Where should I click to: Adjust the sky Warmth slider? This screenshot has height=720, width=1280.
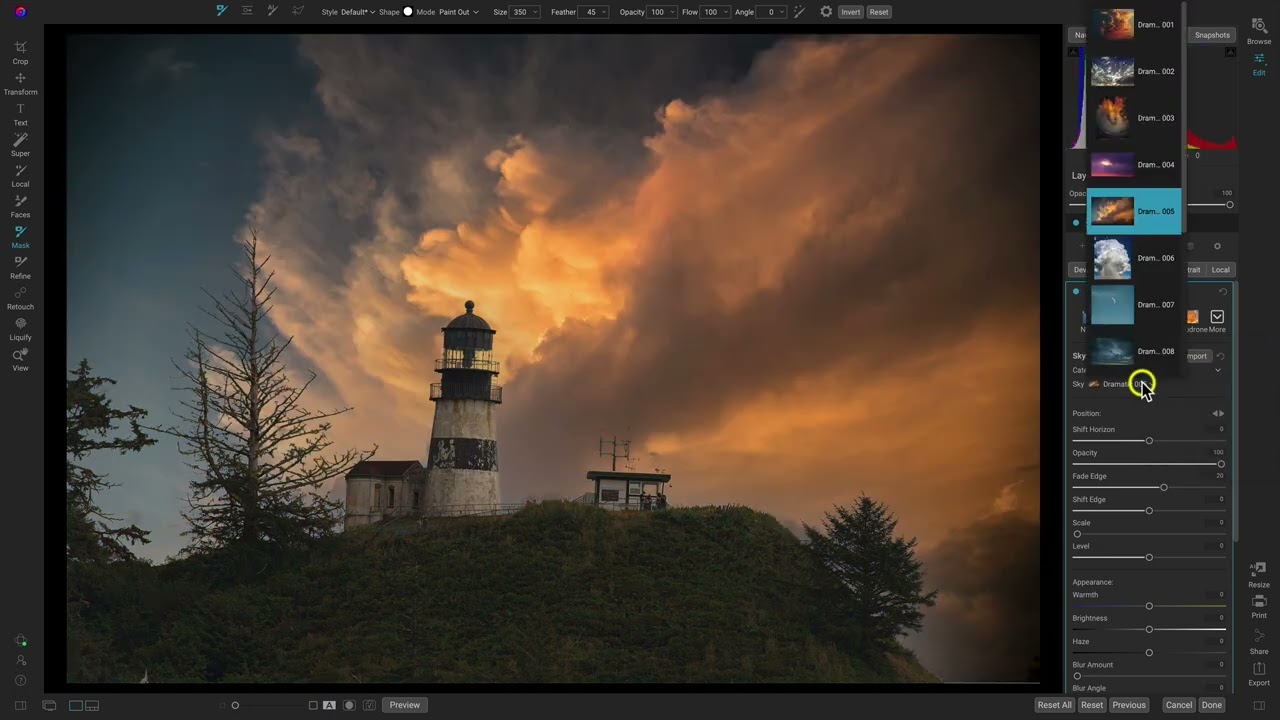(x=1149, y=606)
